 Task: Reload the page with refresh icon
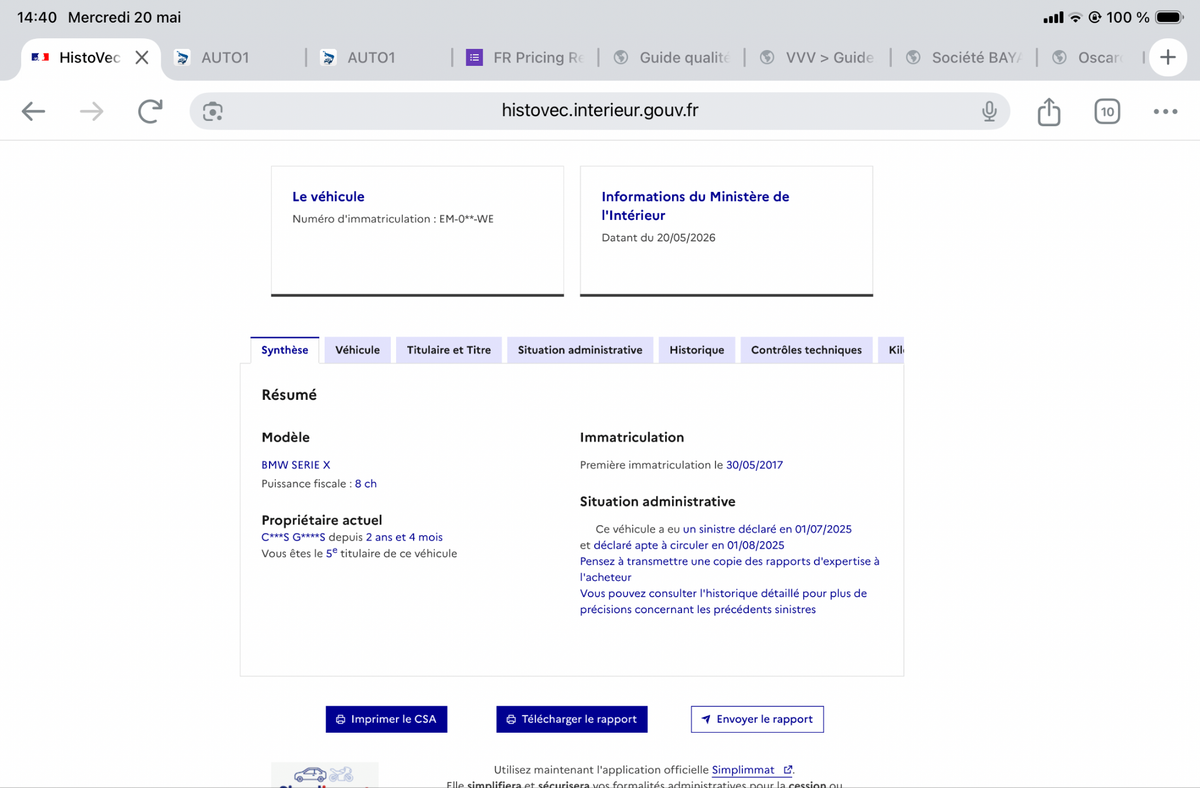point(150,111)
